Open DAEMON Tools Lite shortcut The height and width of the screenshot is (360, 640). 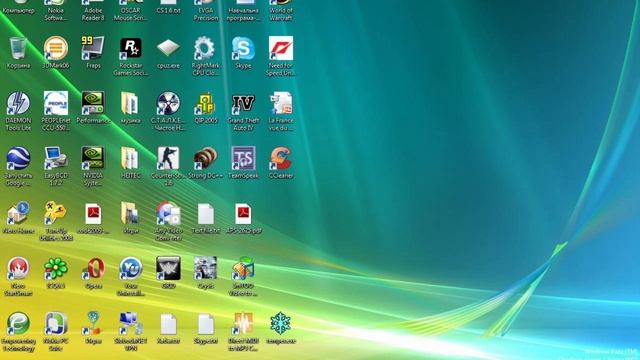click(18, 103)
